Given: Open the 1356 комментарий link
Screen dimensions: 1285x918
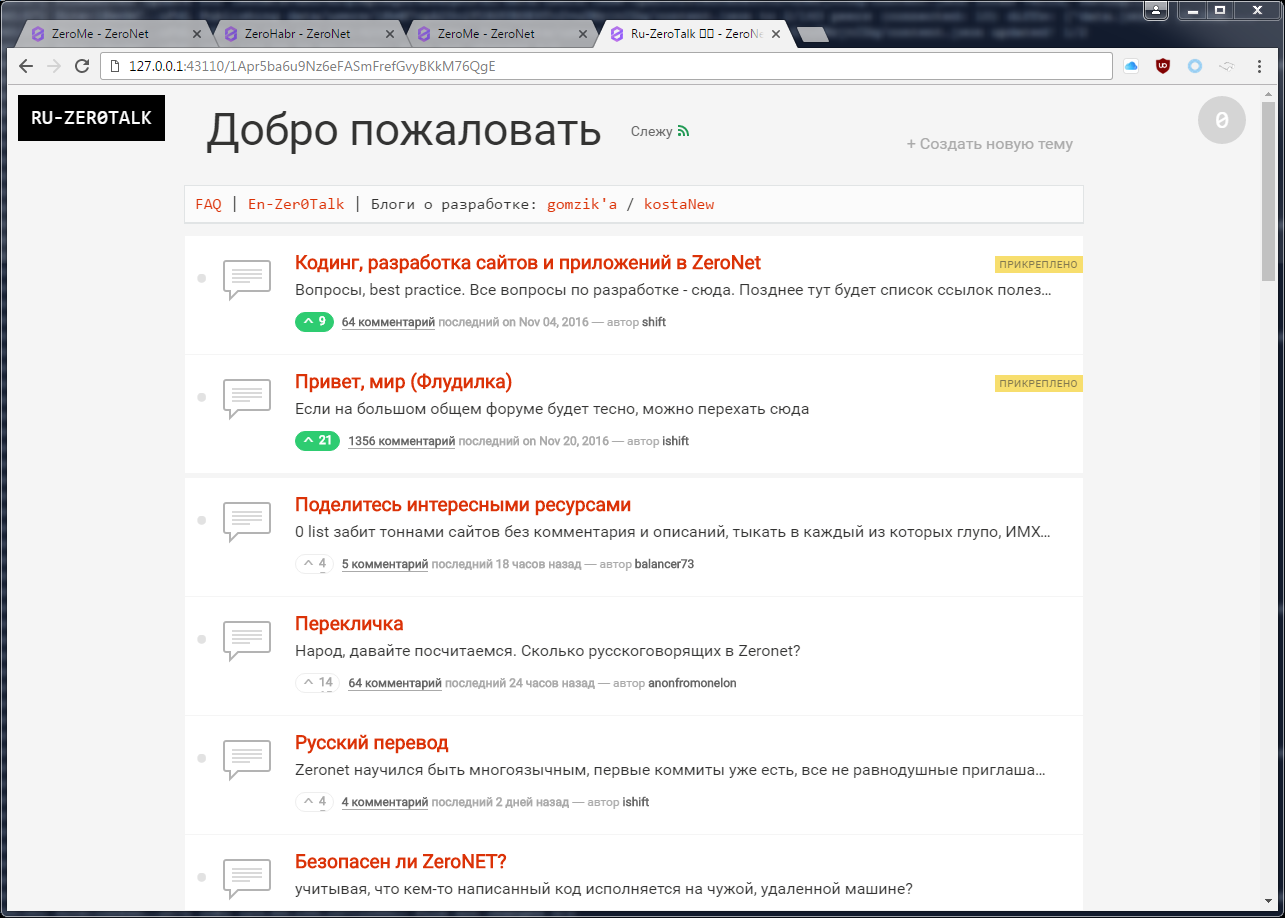Looking at the screenshot, I should 401,441.
